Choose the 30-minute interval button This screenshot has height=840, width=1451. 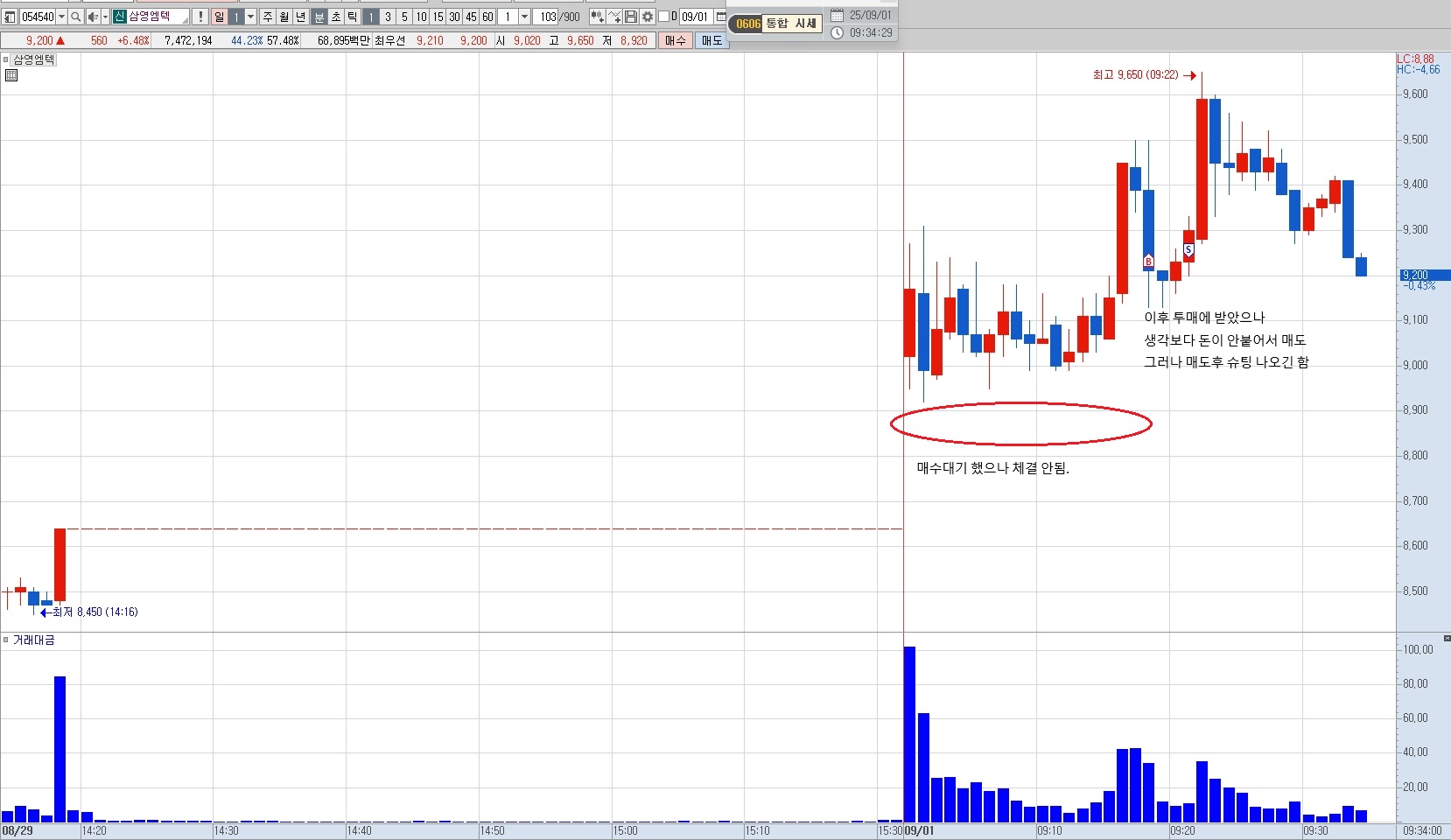coord(454,17)
